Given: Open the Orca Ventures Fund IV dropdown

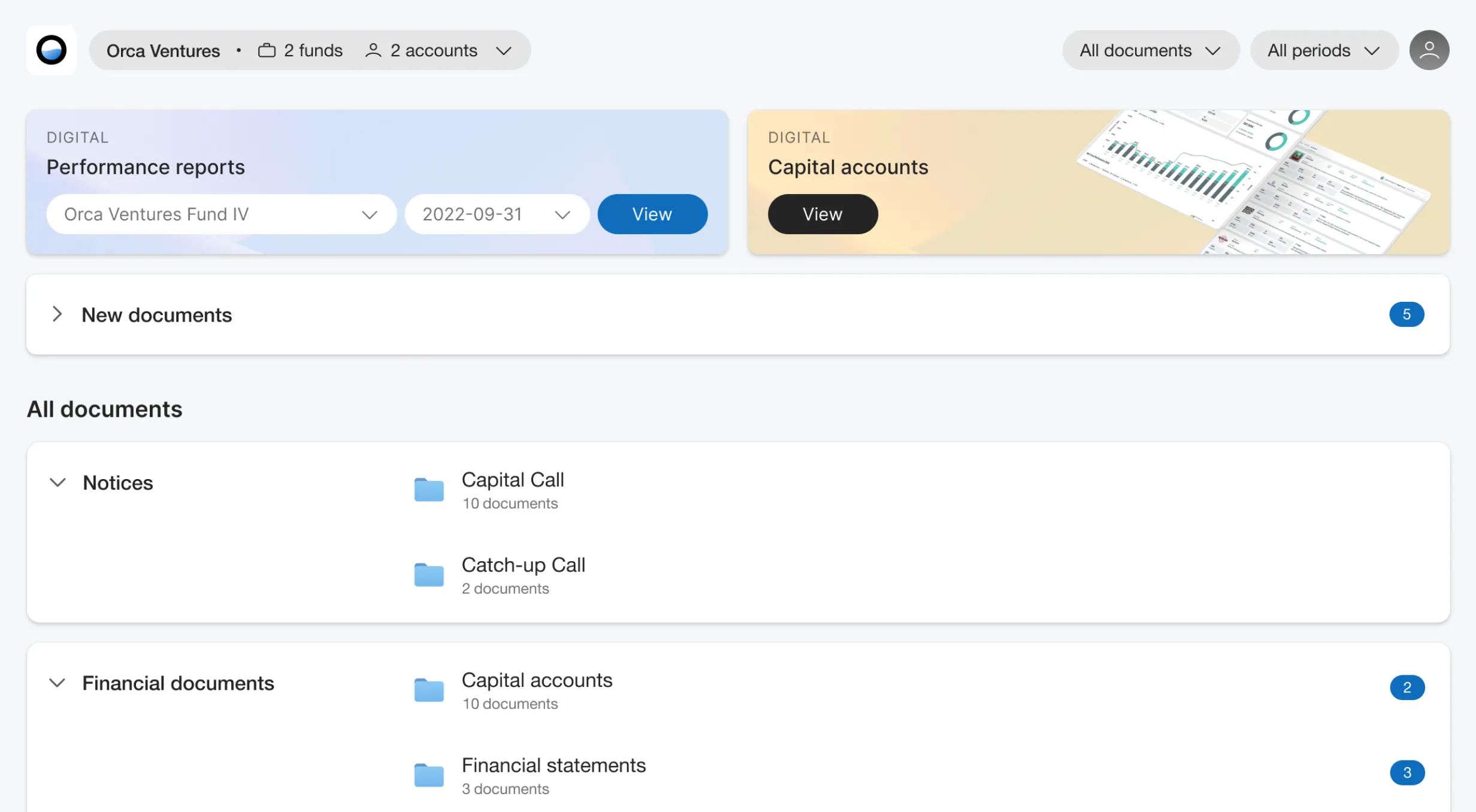Looking at the screenshot, I should 221,214.
